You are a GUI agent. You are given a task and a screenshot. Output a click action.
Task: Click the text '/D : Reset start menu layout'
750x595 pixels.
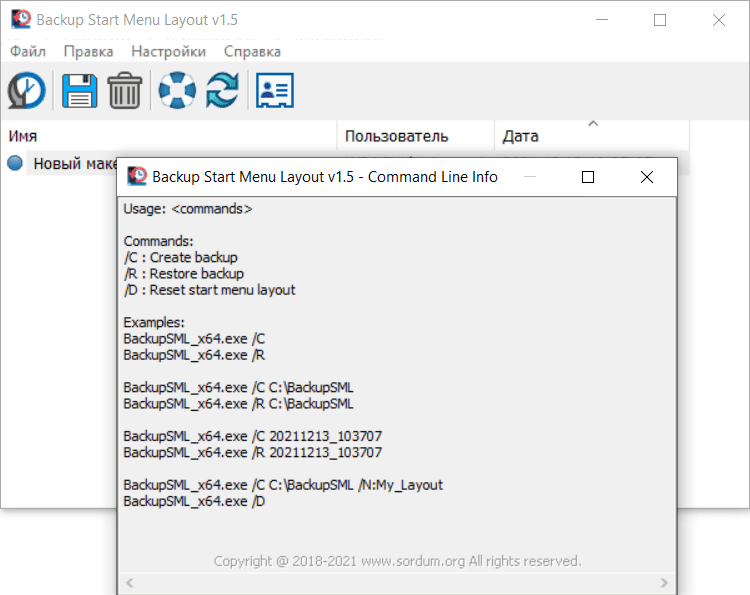click(210, 290)
